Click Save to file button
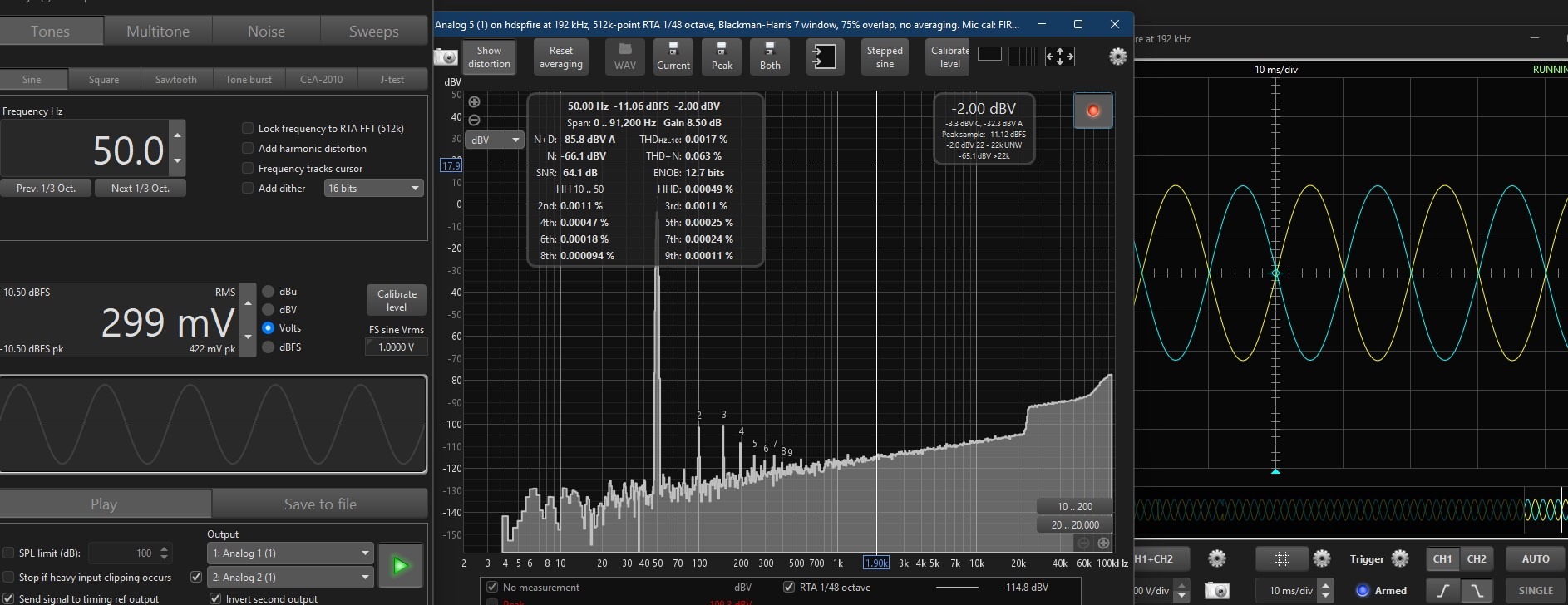 click(320, 504)
